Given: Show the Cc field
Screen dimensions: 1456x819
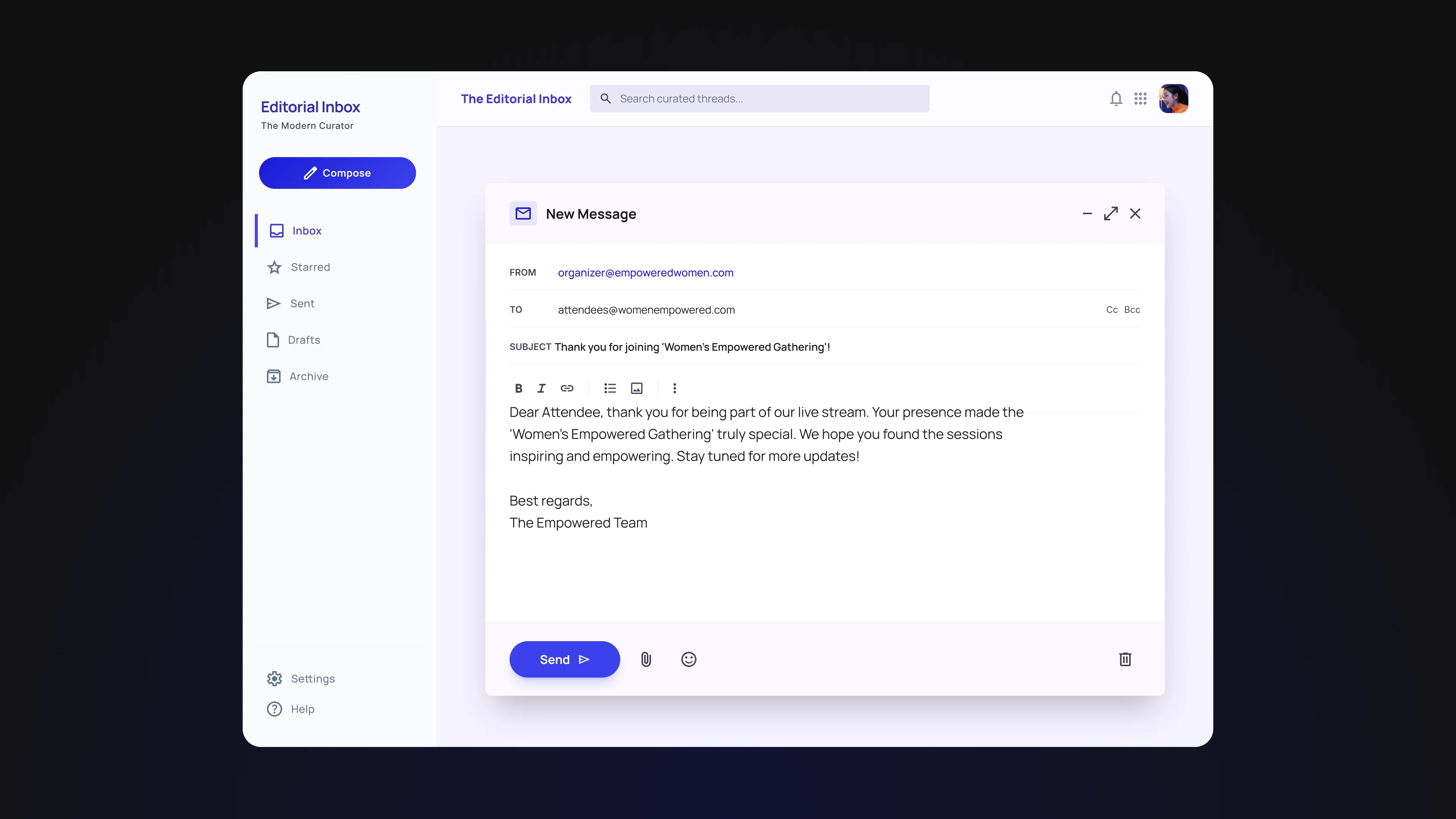Looking at the screenshot, I should 1111,310.
